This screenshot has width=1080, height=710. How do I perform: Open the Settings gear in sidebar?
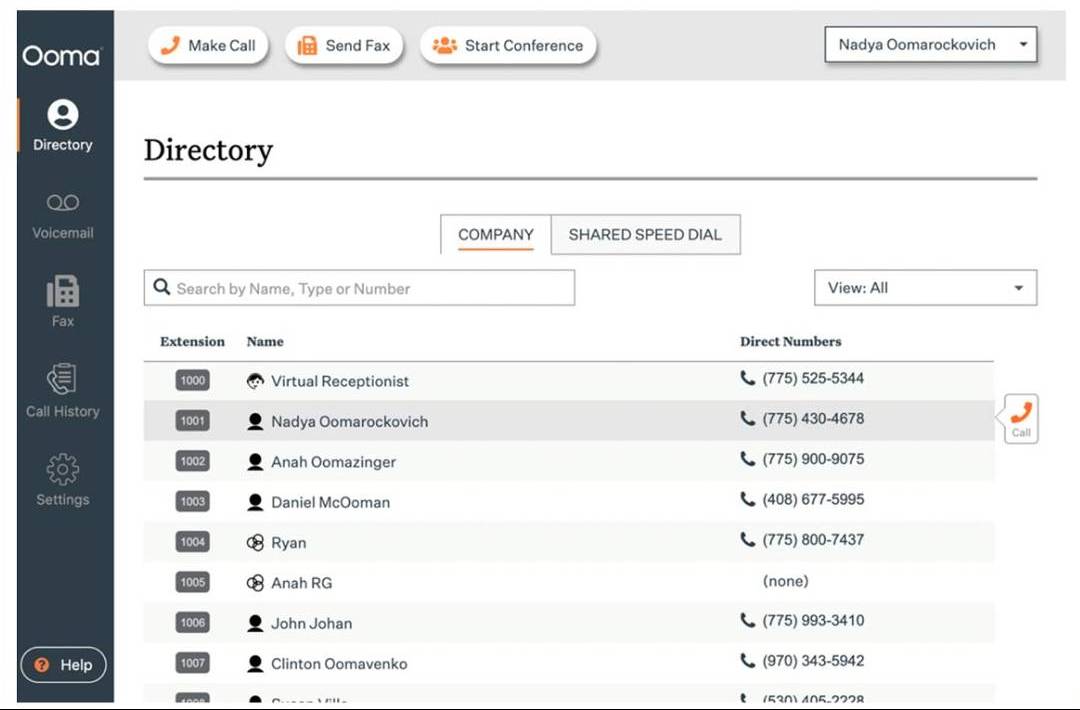coord(63,480)
